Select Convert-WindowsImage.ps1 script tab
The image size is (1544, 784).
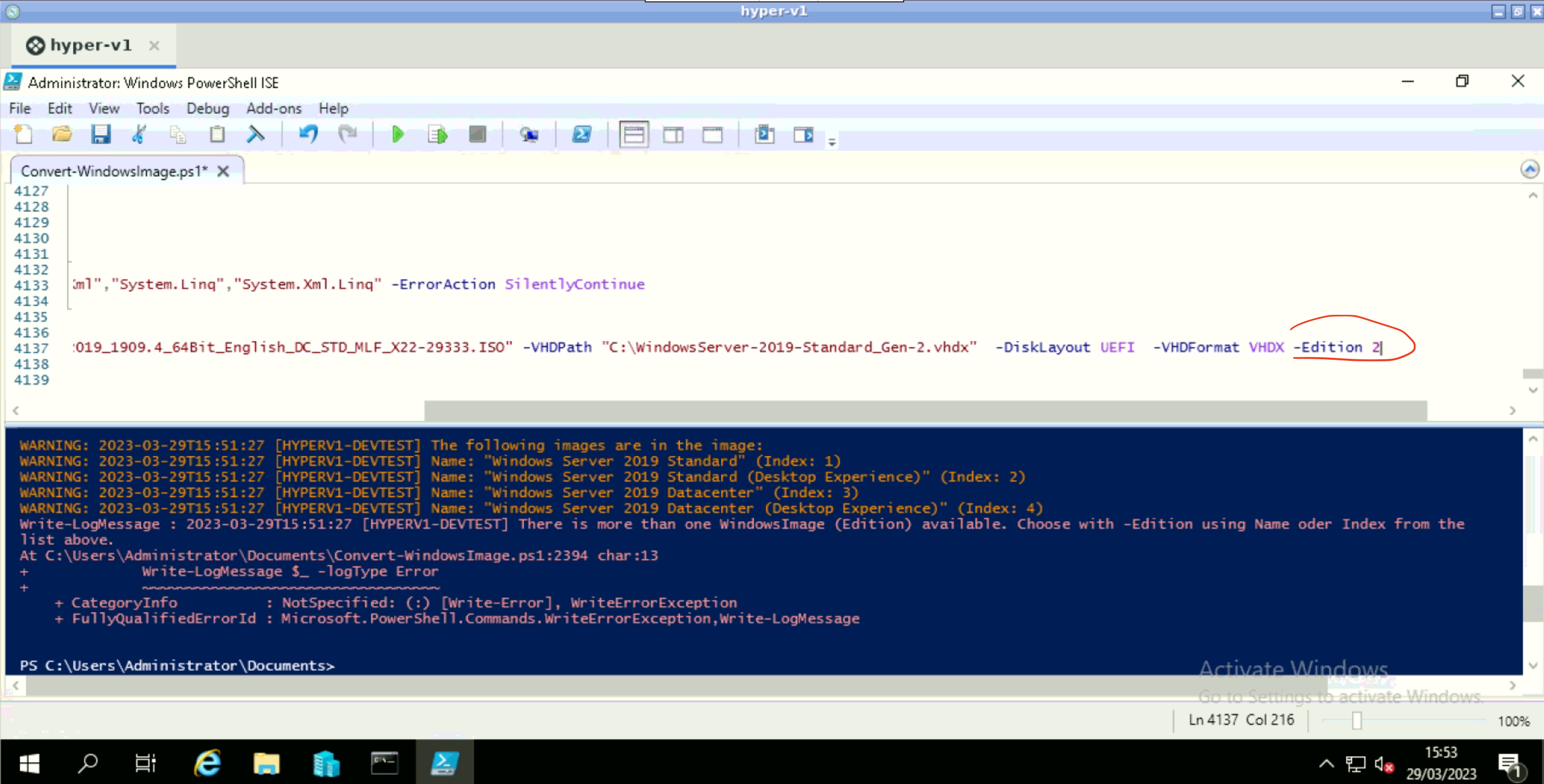pos(114,171)
